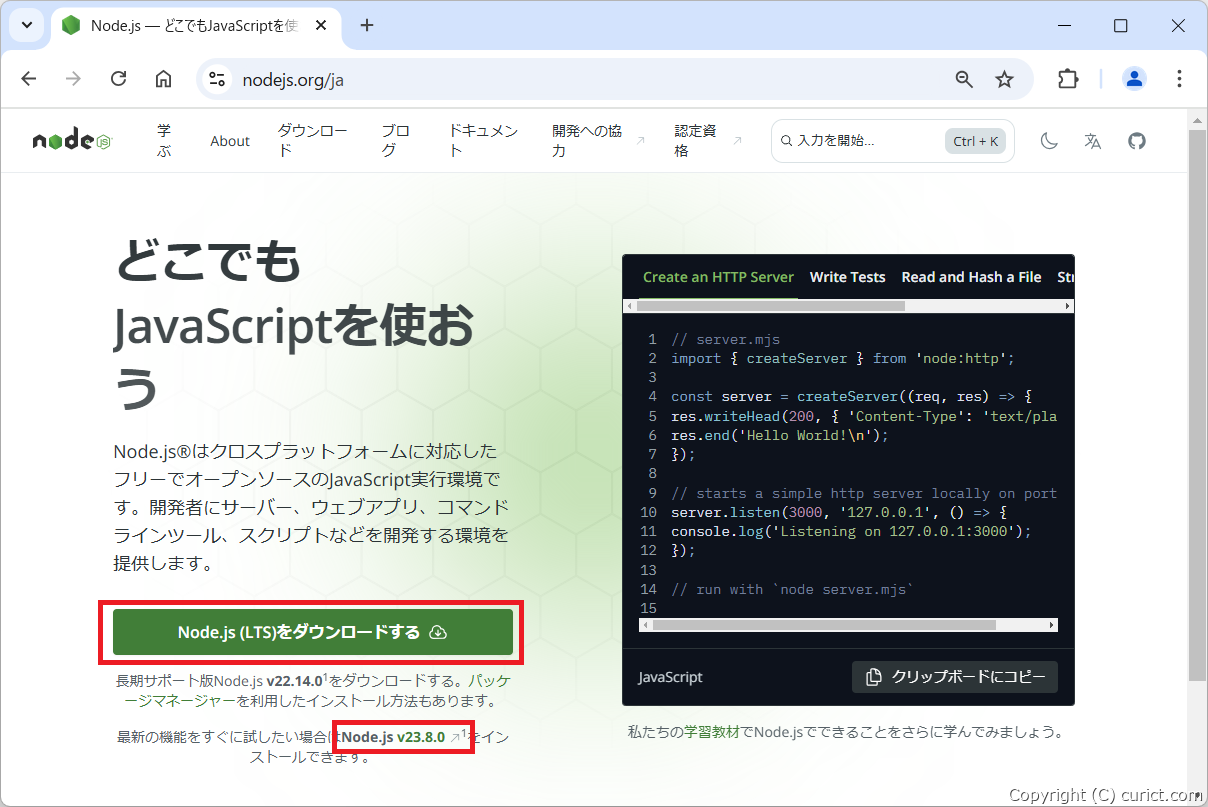The height and width of the screenshot is (807, 1208).
Task: Click the v22.14.0 version text
Action: click(x=294, y=681)
